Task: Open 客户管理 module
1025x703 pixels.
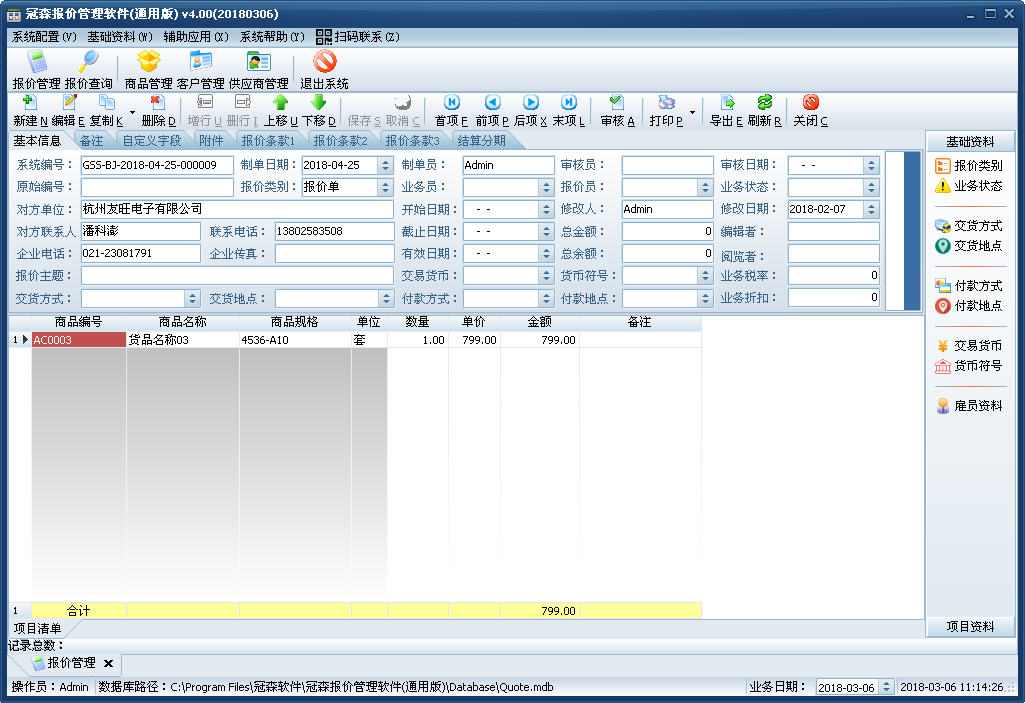Action: tap(201, 70)
